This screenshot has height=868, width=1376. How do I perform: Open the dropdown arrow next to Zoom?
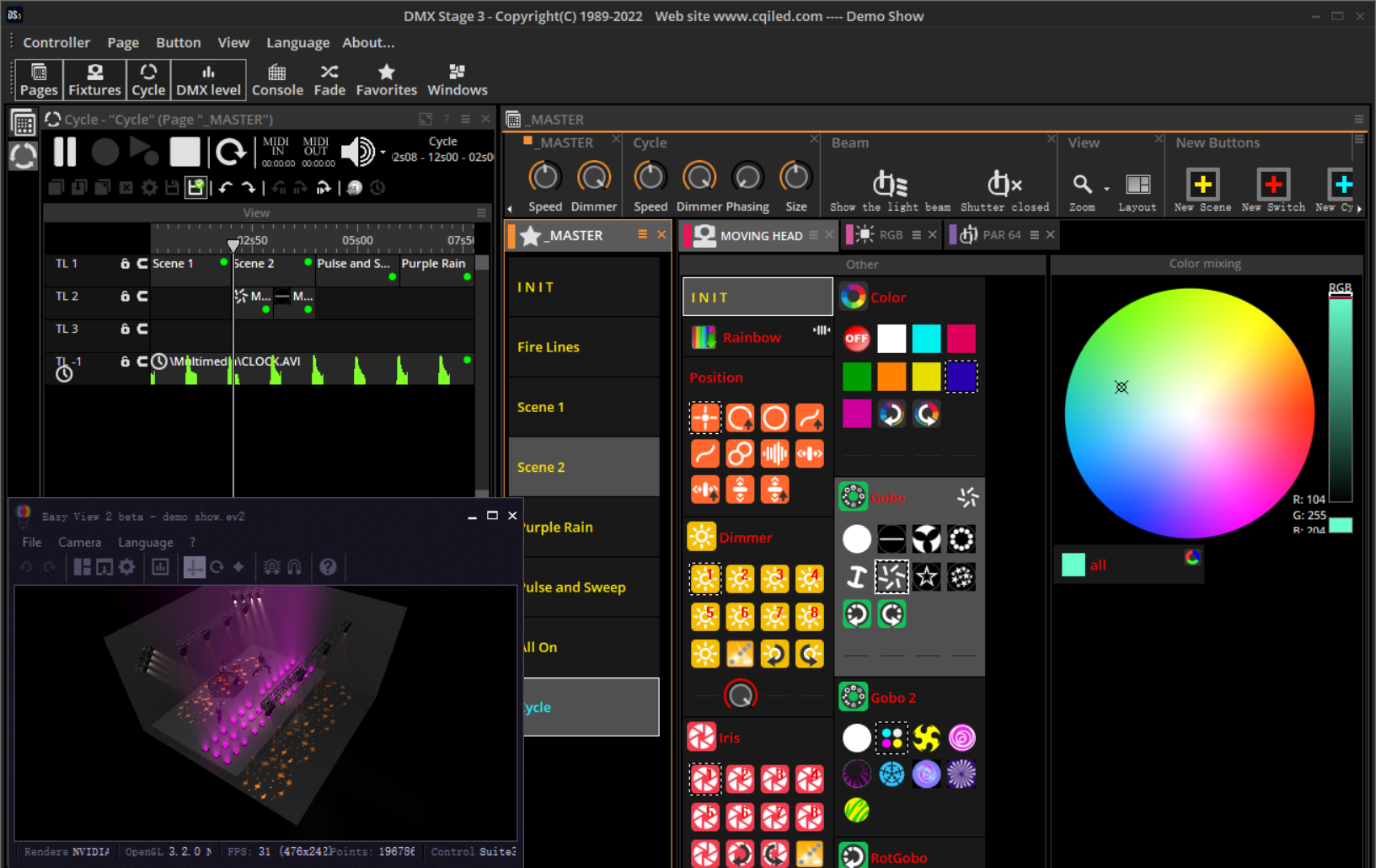pyautogui.click(x=1106, y=189)
